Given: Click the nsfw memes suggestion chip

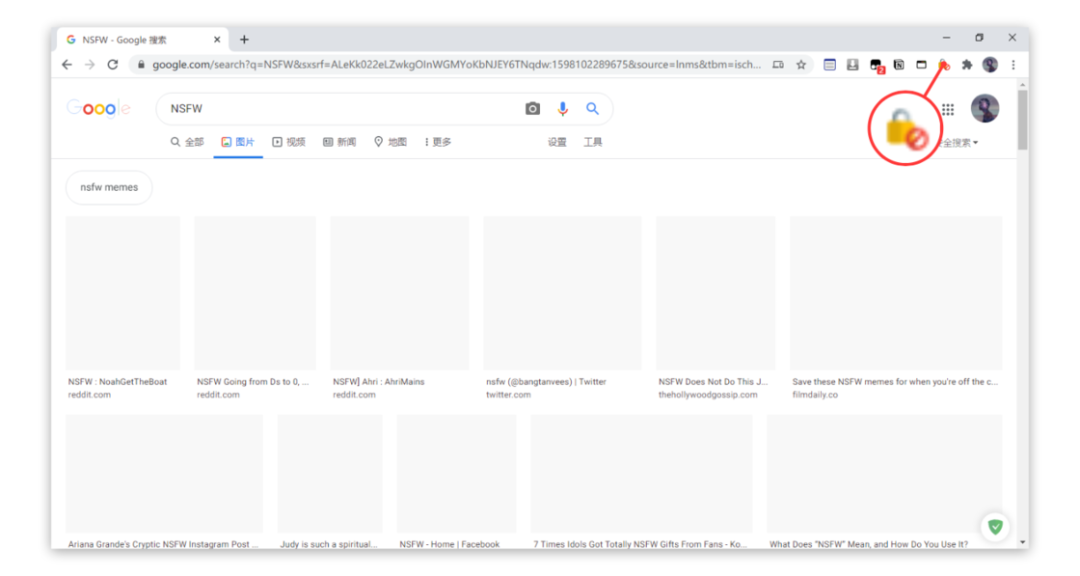Looking at the screenshot, I should pyautogui.click(x=109, y=187).
